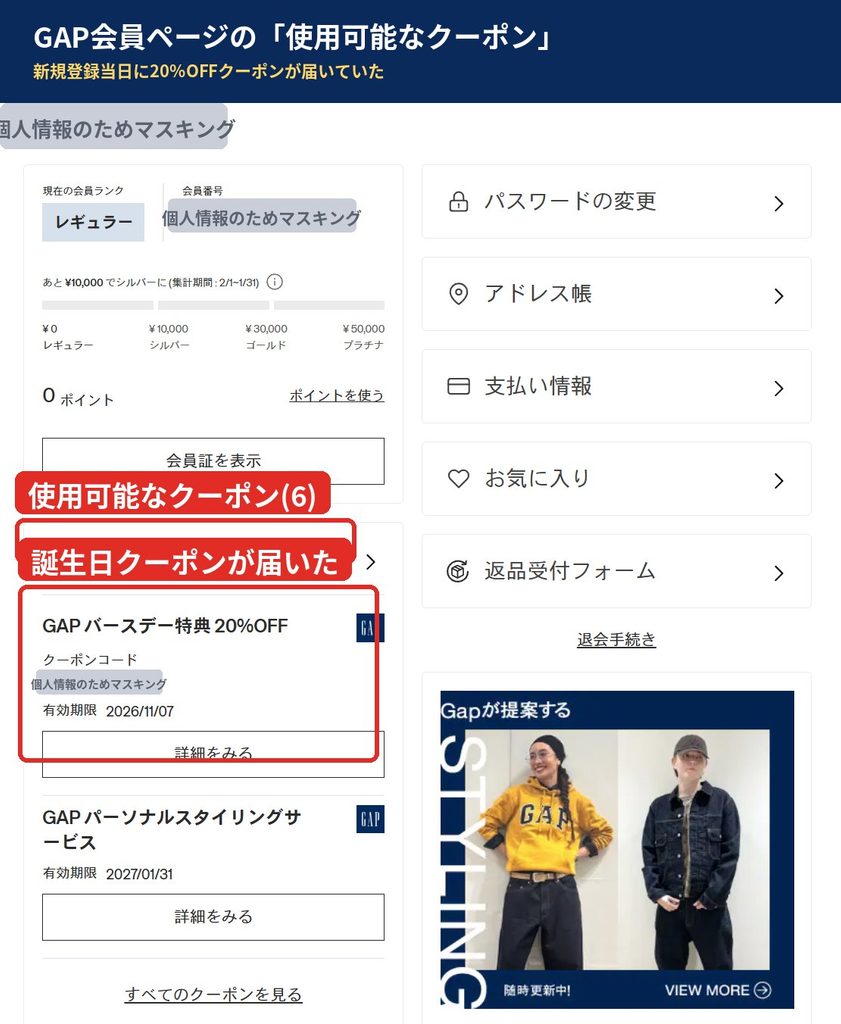Select the お気に入り menu row
The width and height of the screenshot is (841, 1024).
click(616, 479)
